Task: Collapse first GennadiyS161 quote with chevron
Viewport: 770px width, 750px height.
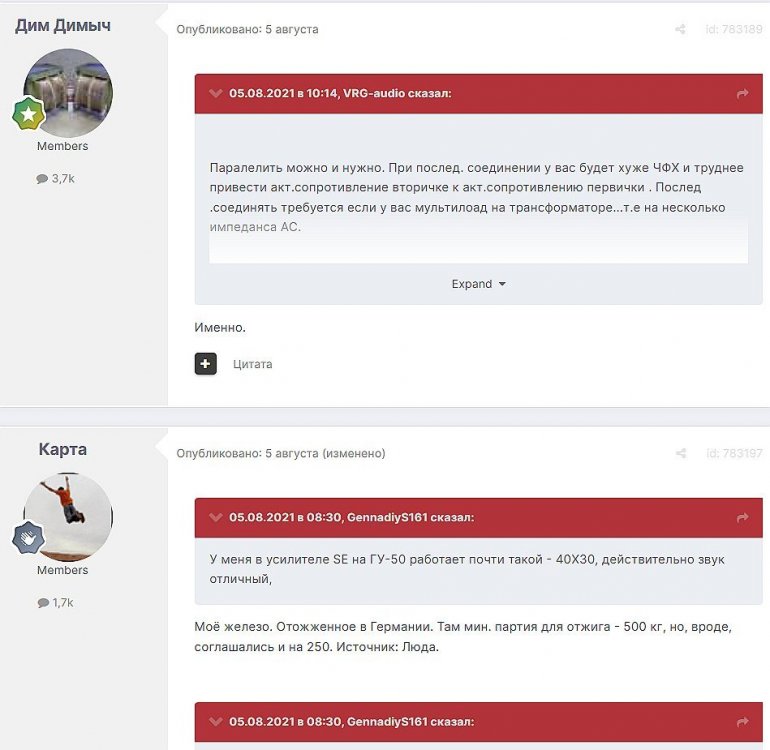Action: tap(215, 518)
